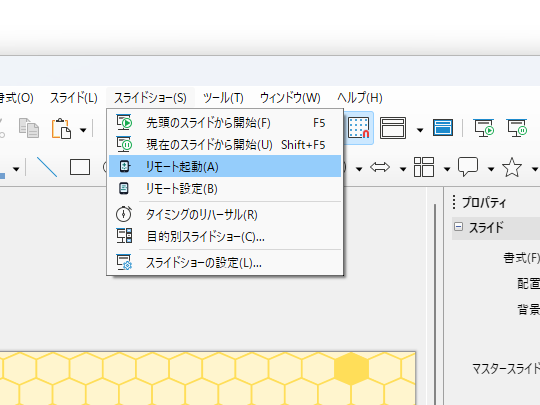Viewport: 540px width, 405px height.
Task: Click the マスタースライド label in sidebar
Action: click(x=506, y=368)
